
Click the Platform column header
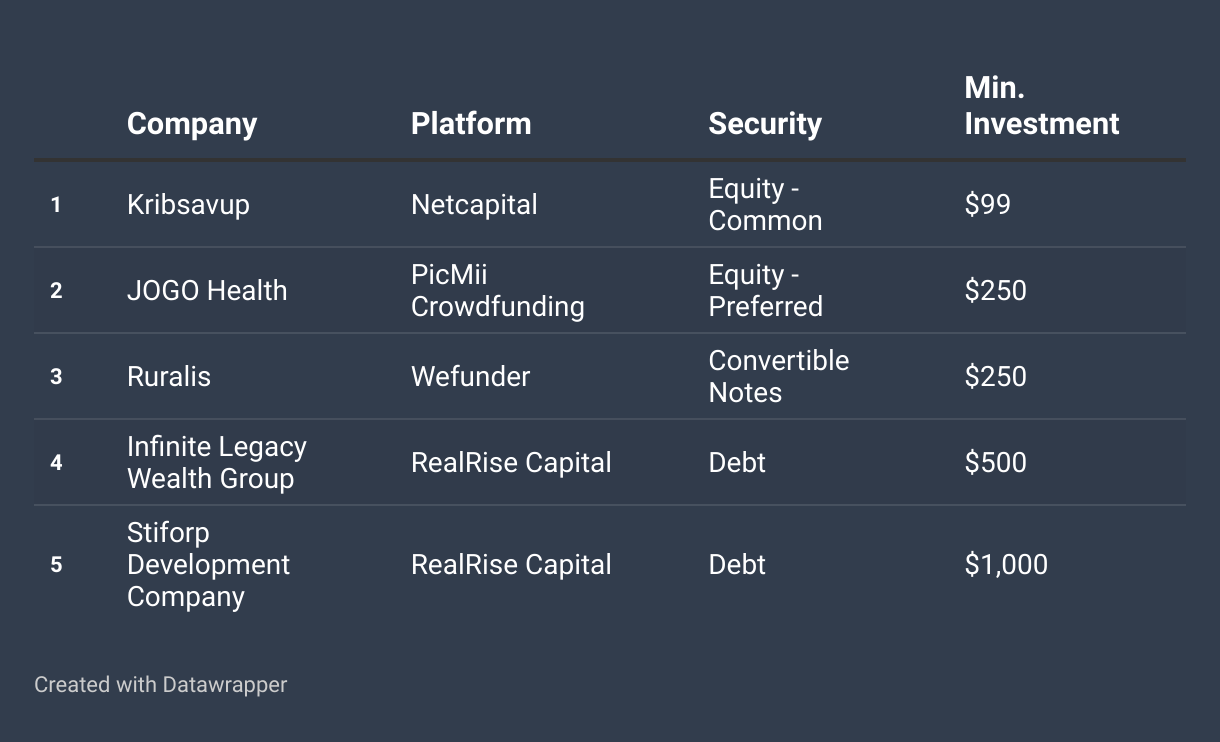[471, 124]
